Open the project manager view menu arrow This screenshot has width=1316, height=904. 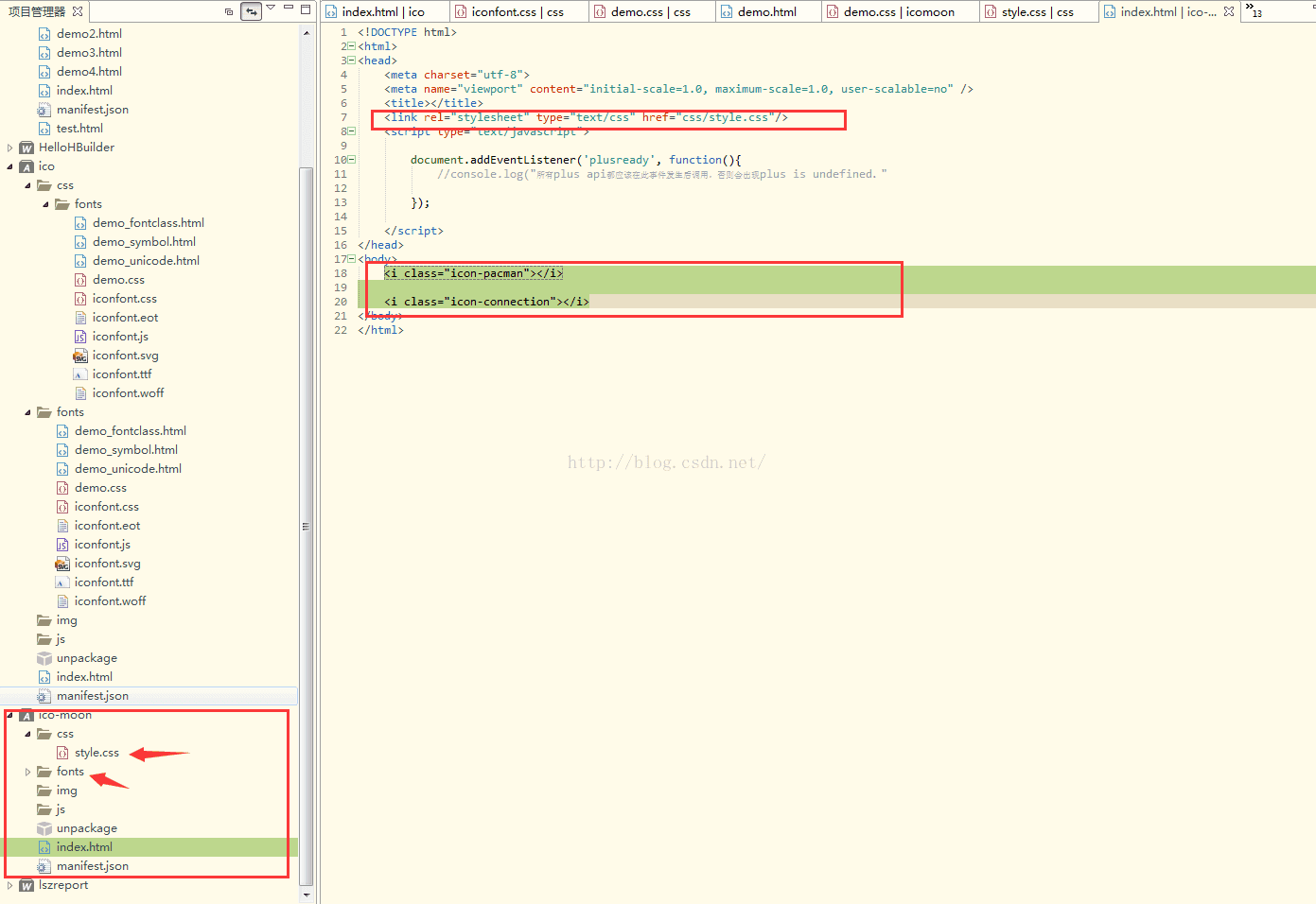pos(271,9)
